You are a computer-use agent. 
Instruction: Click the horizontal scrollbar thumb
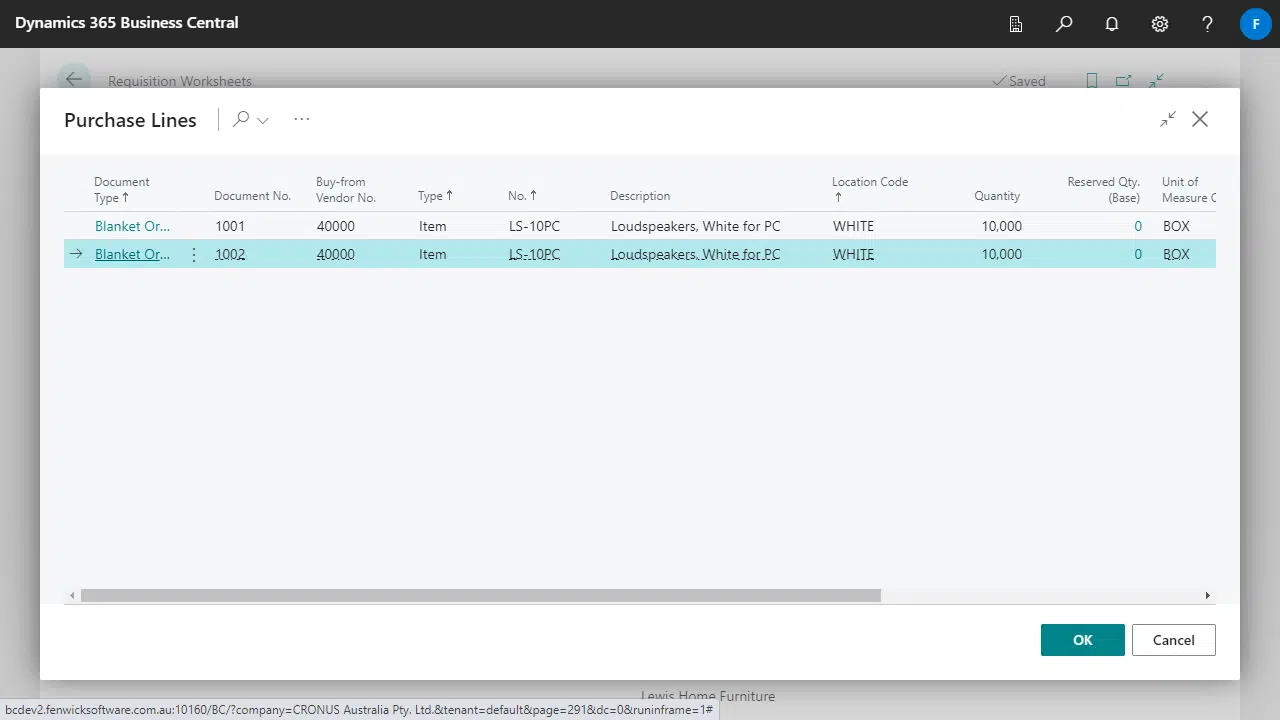481,595
